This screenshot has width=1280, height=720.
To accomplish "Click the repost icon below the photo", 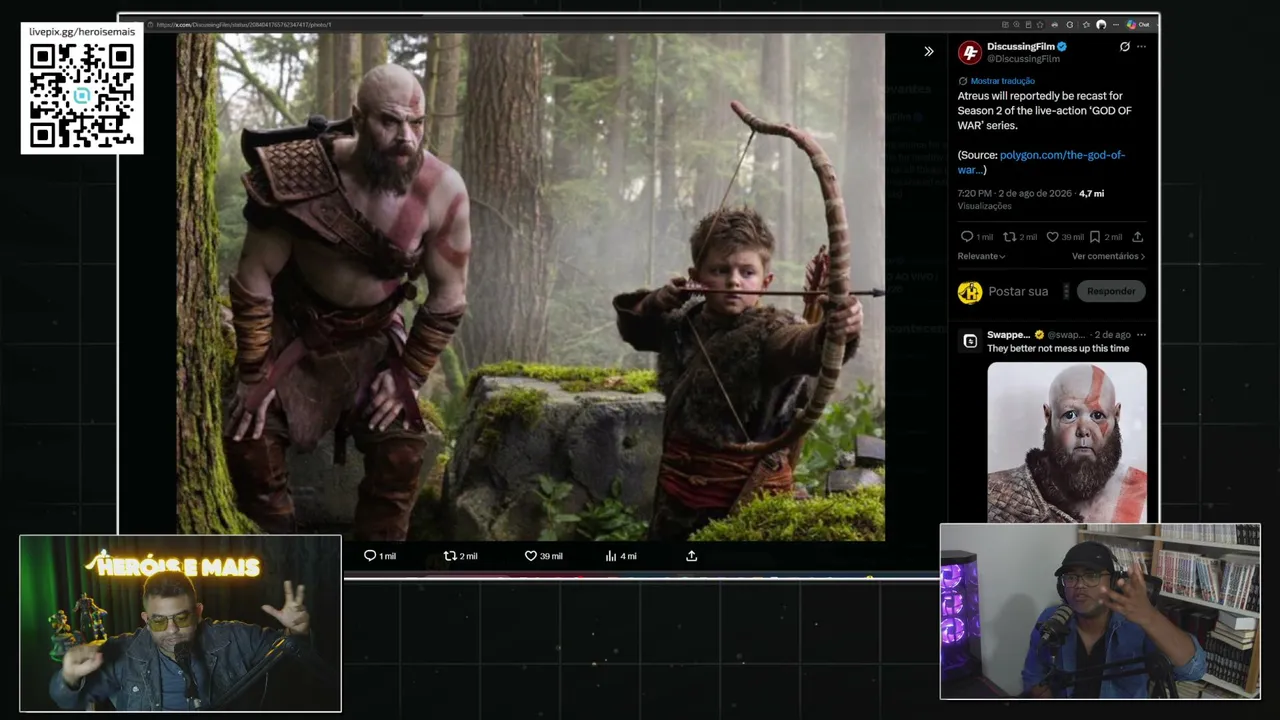I will click(450, 556).
